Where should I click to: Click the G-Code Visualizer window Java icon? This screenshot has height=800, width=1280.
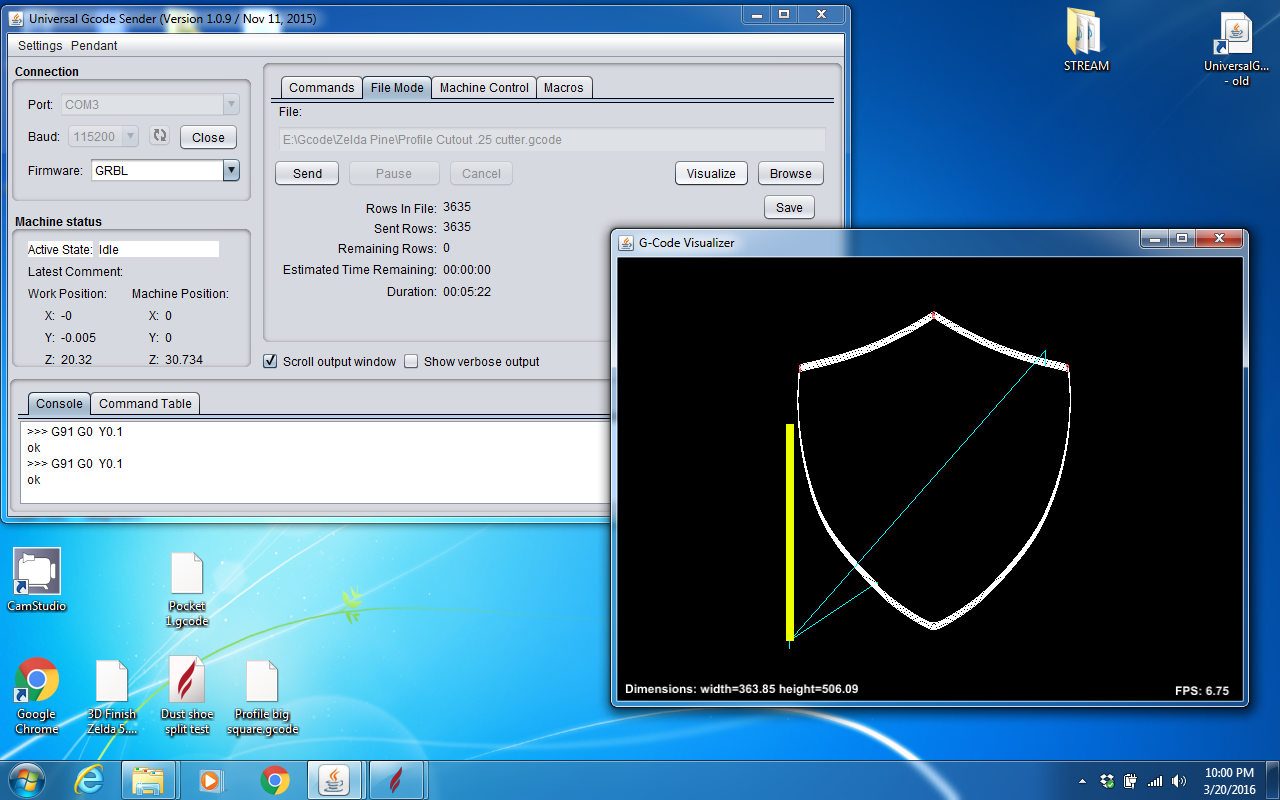[x=627, y=242]
